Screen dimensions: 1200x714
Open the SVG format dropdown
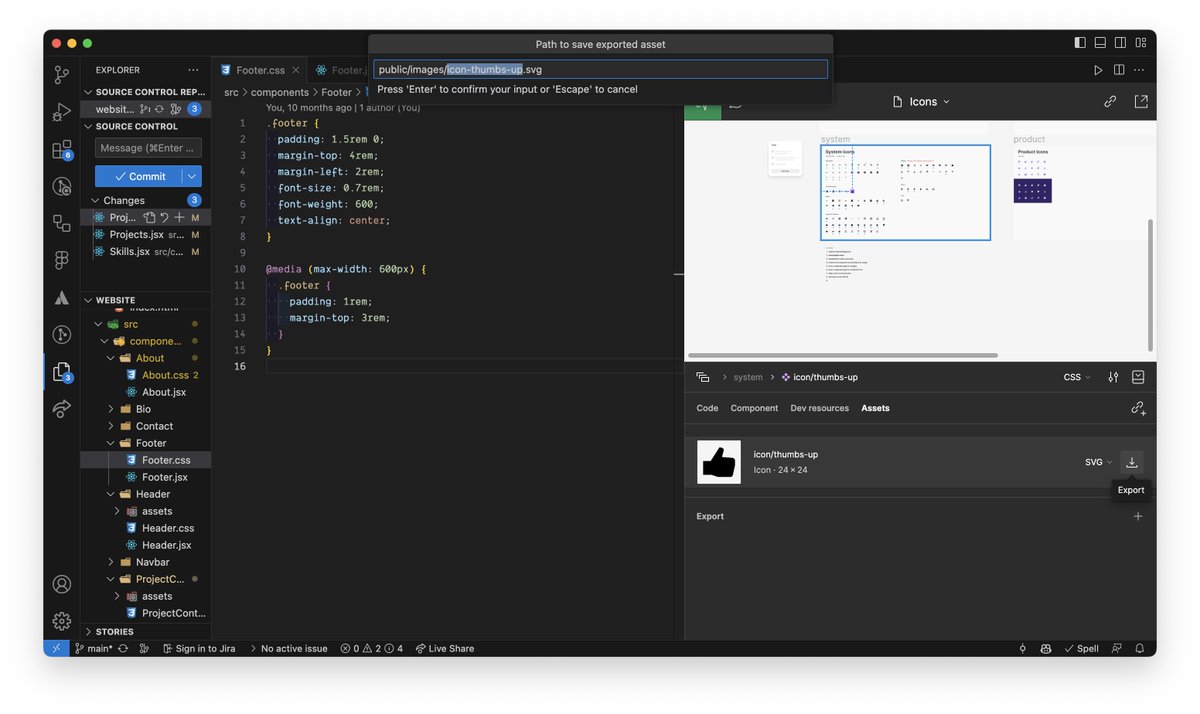1098,462
